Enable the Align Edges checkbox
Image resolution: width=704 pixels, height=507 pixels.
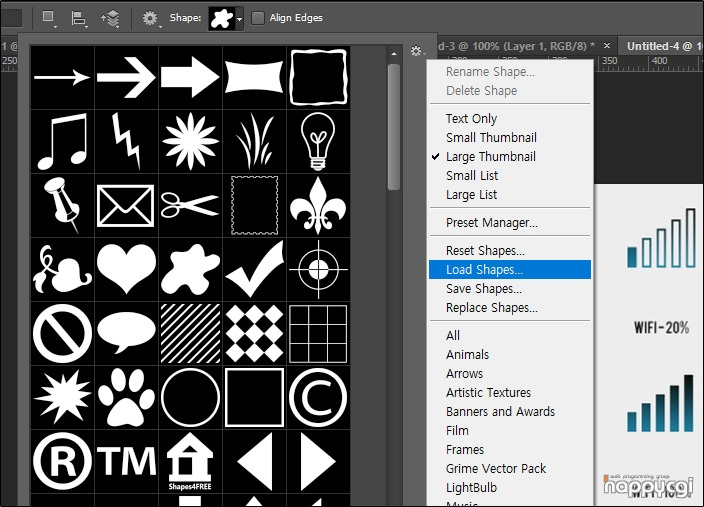click(x=258, y=18)
